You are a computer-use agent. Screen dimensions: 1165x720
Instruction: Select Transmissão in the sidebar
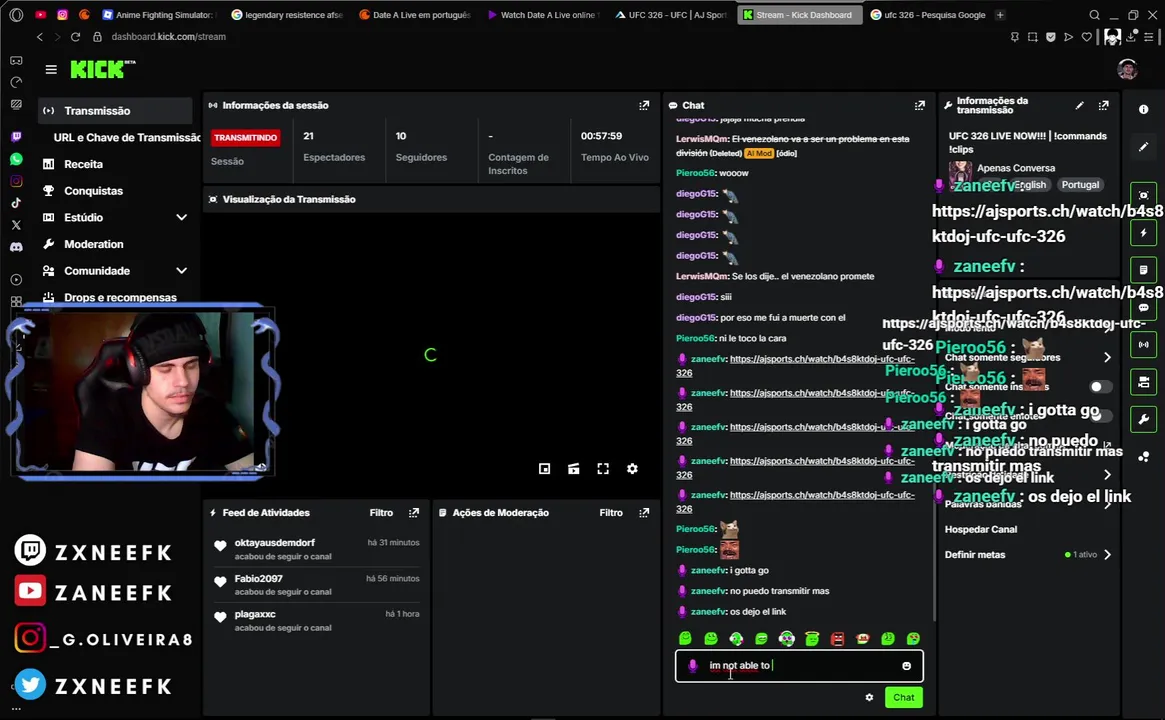pos(115,111)
